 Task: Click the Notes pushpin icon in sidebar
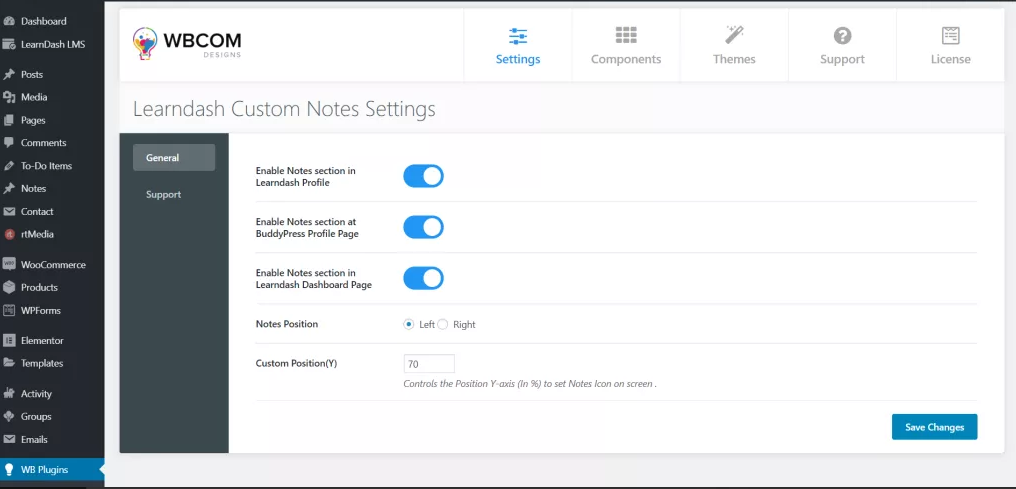click(9, 188)
